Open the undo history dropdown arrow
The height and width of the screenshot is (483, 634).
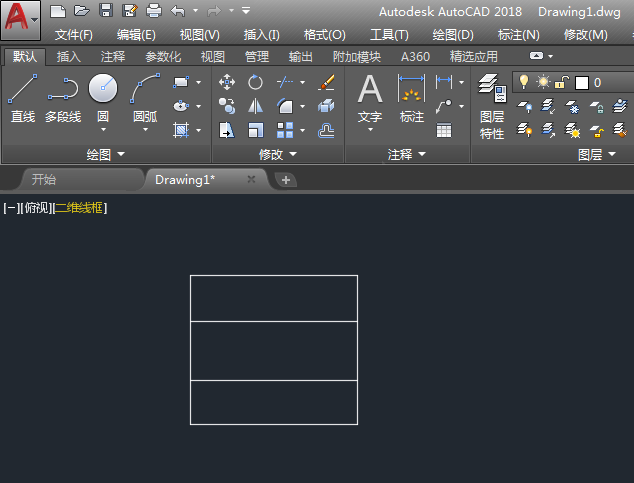(195, 11)
